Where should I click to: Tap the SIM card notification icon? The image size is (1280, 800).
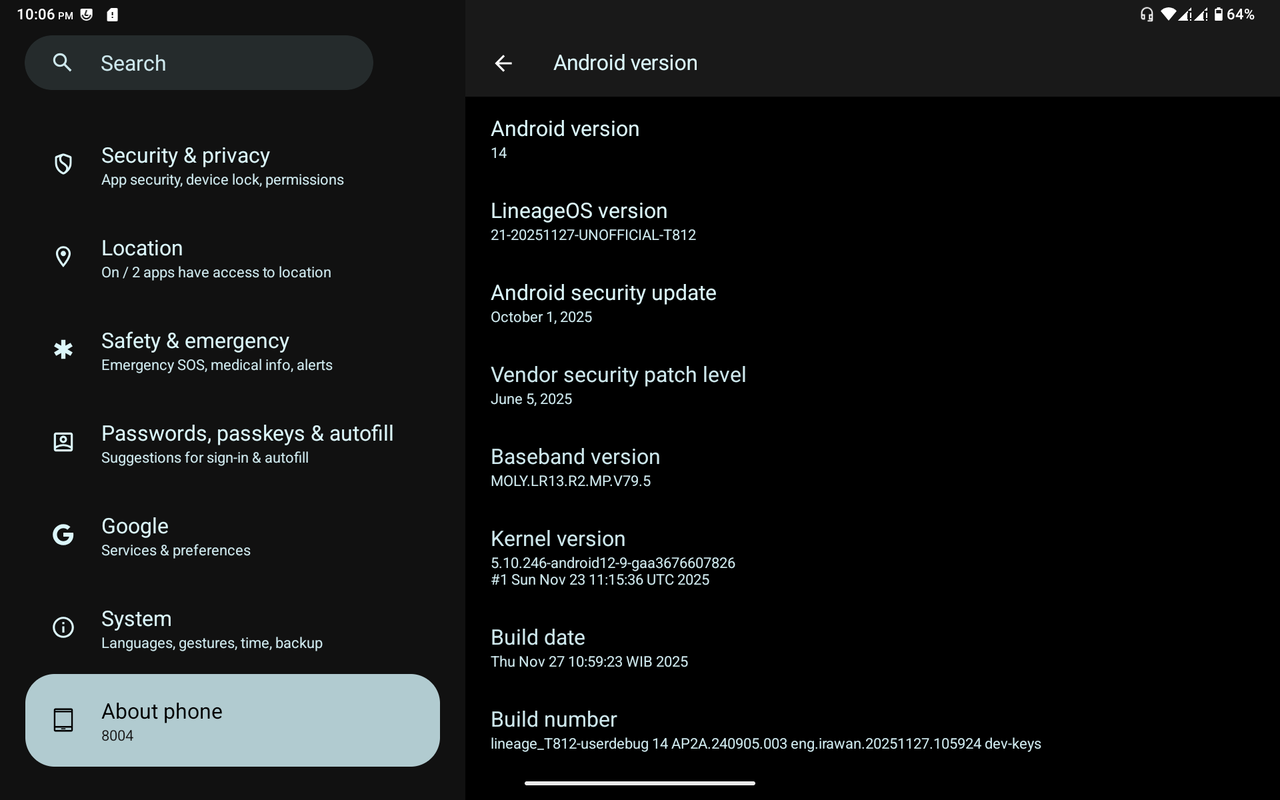pyautogui.click(x=112, y=15)
